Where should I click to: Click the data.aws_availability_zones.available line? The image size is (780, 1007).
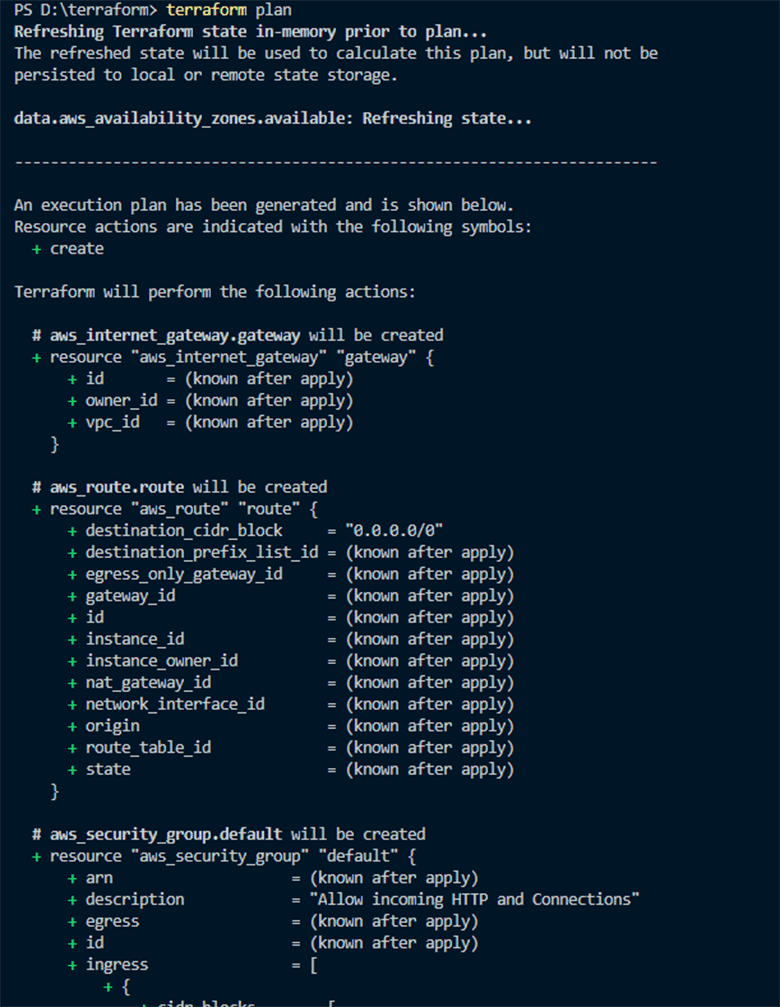[272, 119]
